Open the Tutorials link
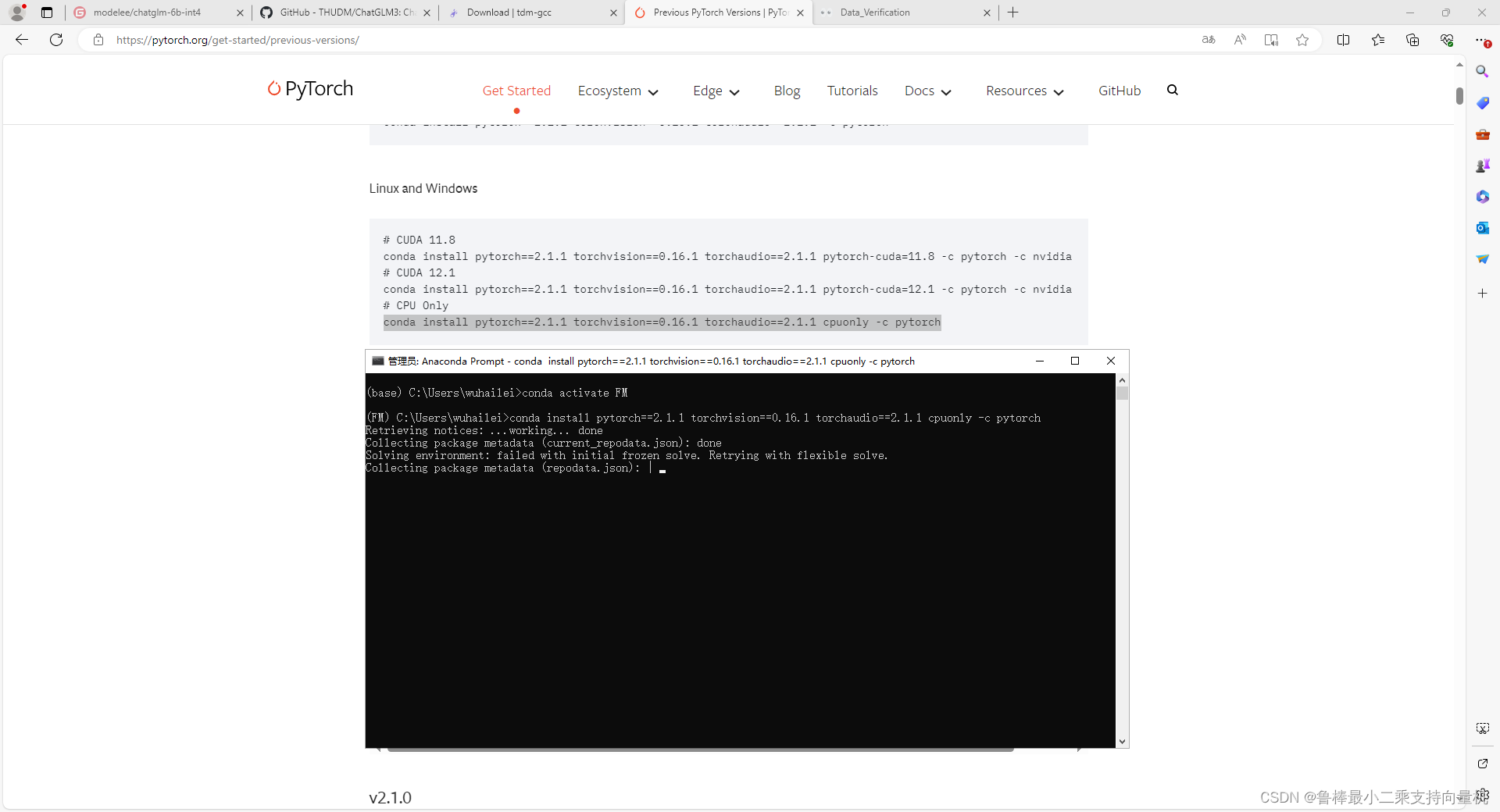The image size is (1500, 812). tap(852, 91)
